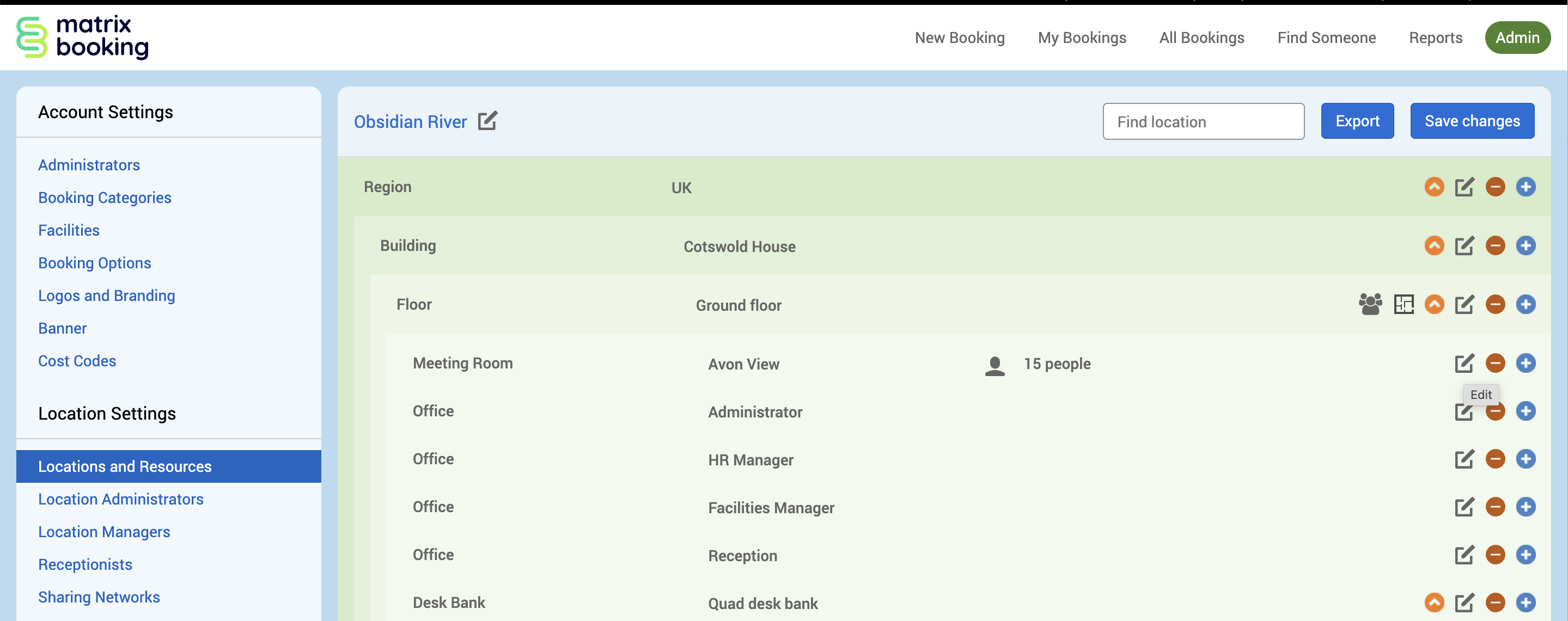Open the All Bookings menu item

click(1201, 38)
